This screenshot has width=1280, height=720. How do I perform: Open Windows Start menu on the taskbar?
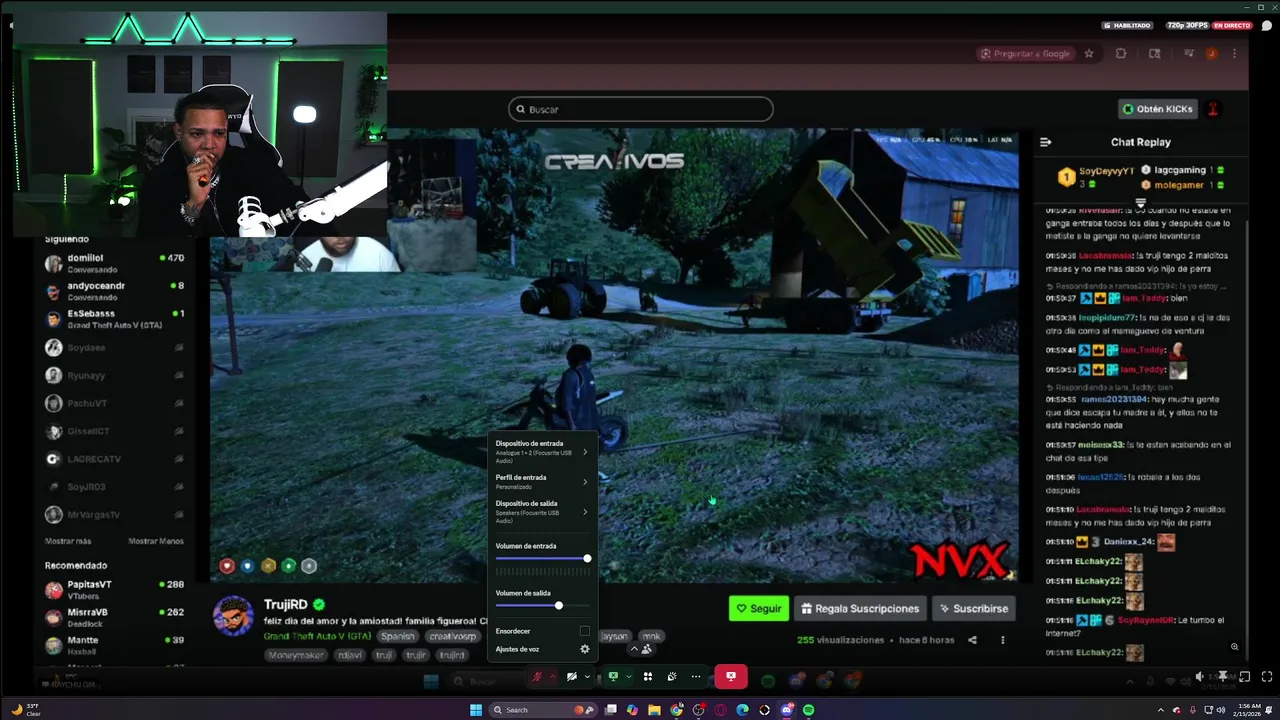pos(476,710)
